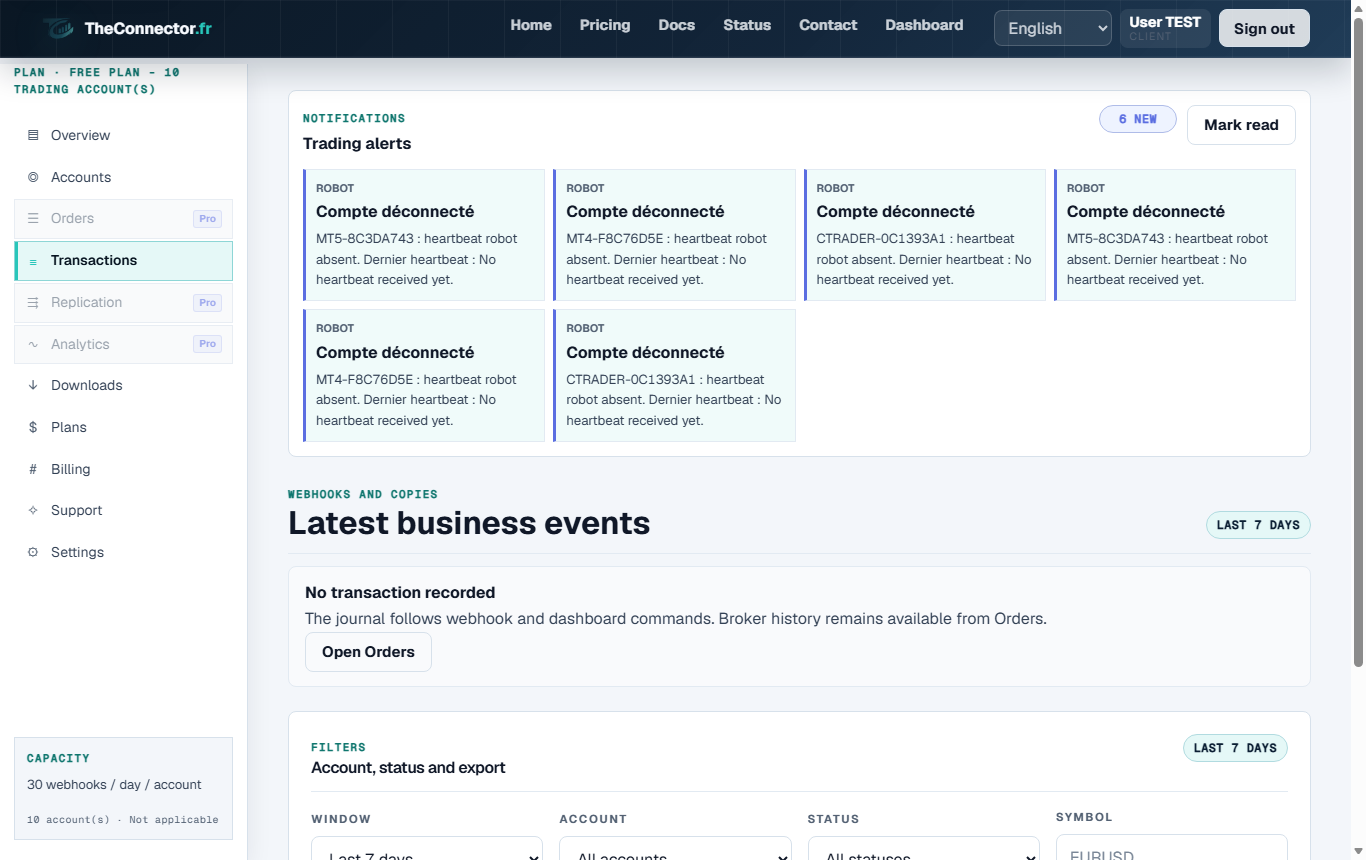This screenshot has height=860, width=1366.
Task: Click LAST 7 DAYS badge in Filters panel
Action: point(1235,748)
